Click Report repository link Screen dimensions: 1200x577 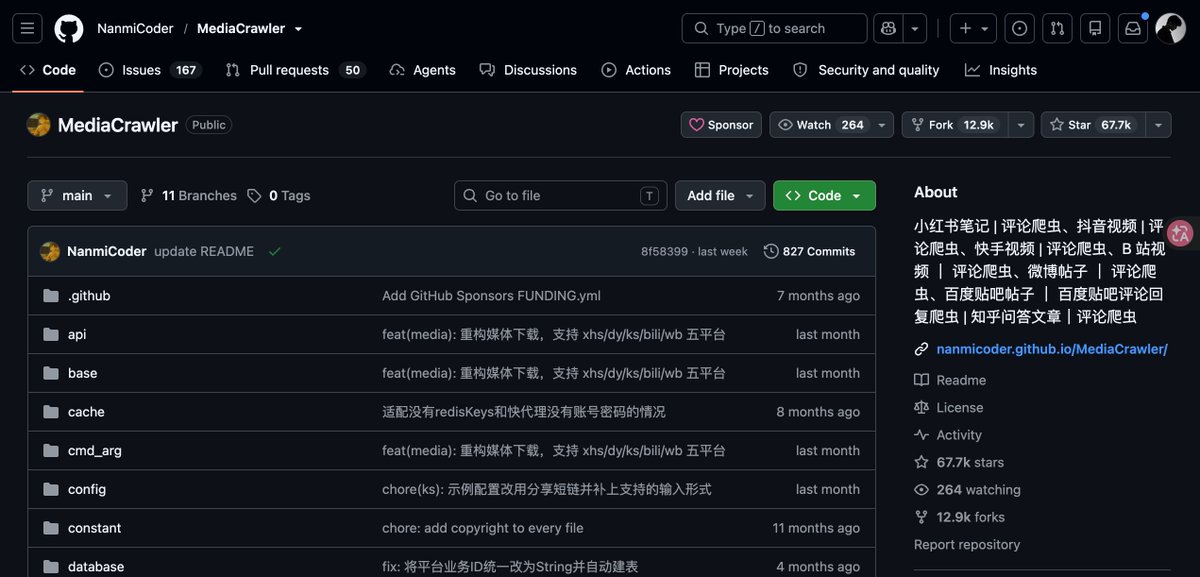tap(967, 545)
